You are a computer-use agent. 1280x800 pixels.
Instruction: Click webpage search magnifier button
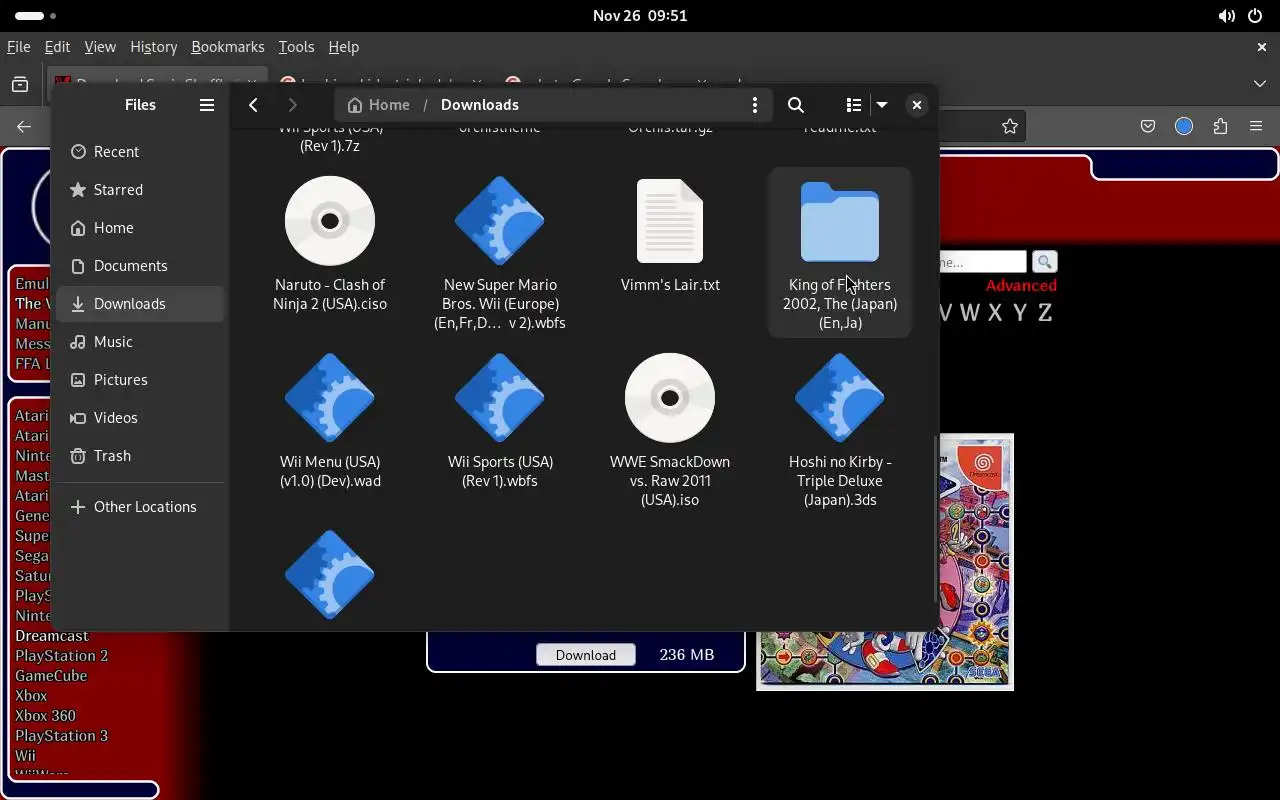coord(1044,262)
